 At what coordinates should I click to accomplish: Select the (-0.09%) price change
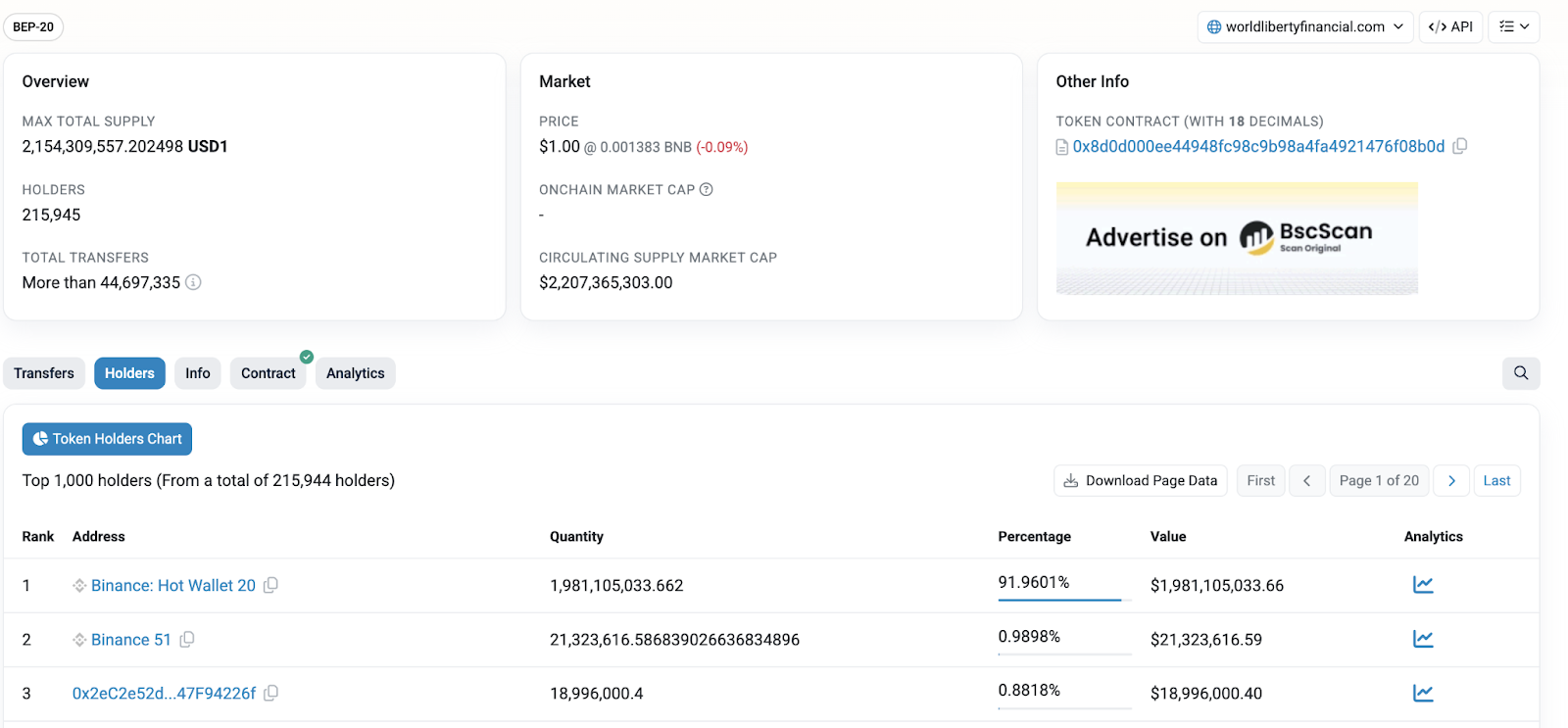[722, 147]
